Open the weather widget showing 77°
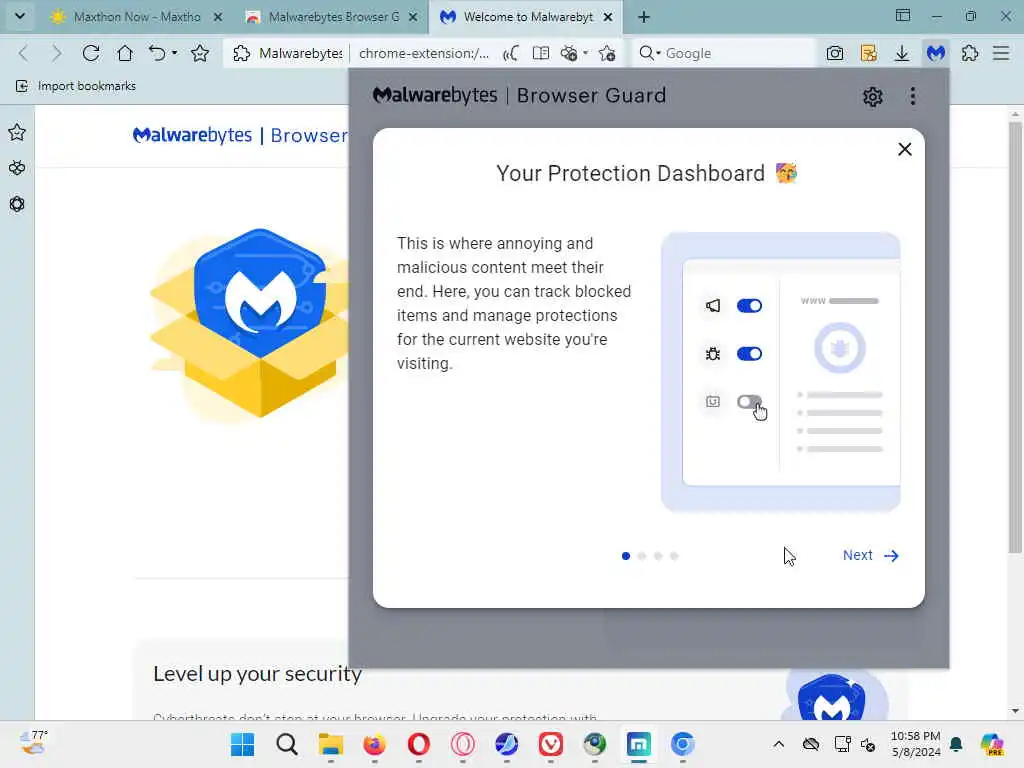Screen dimensions: 1024x768 coord(34,743)
